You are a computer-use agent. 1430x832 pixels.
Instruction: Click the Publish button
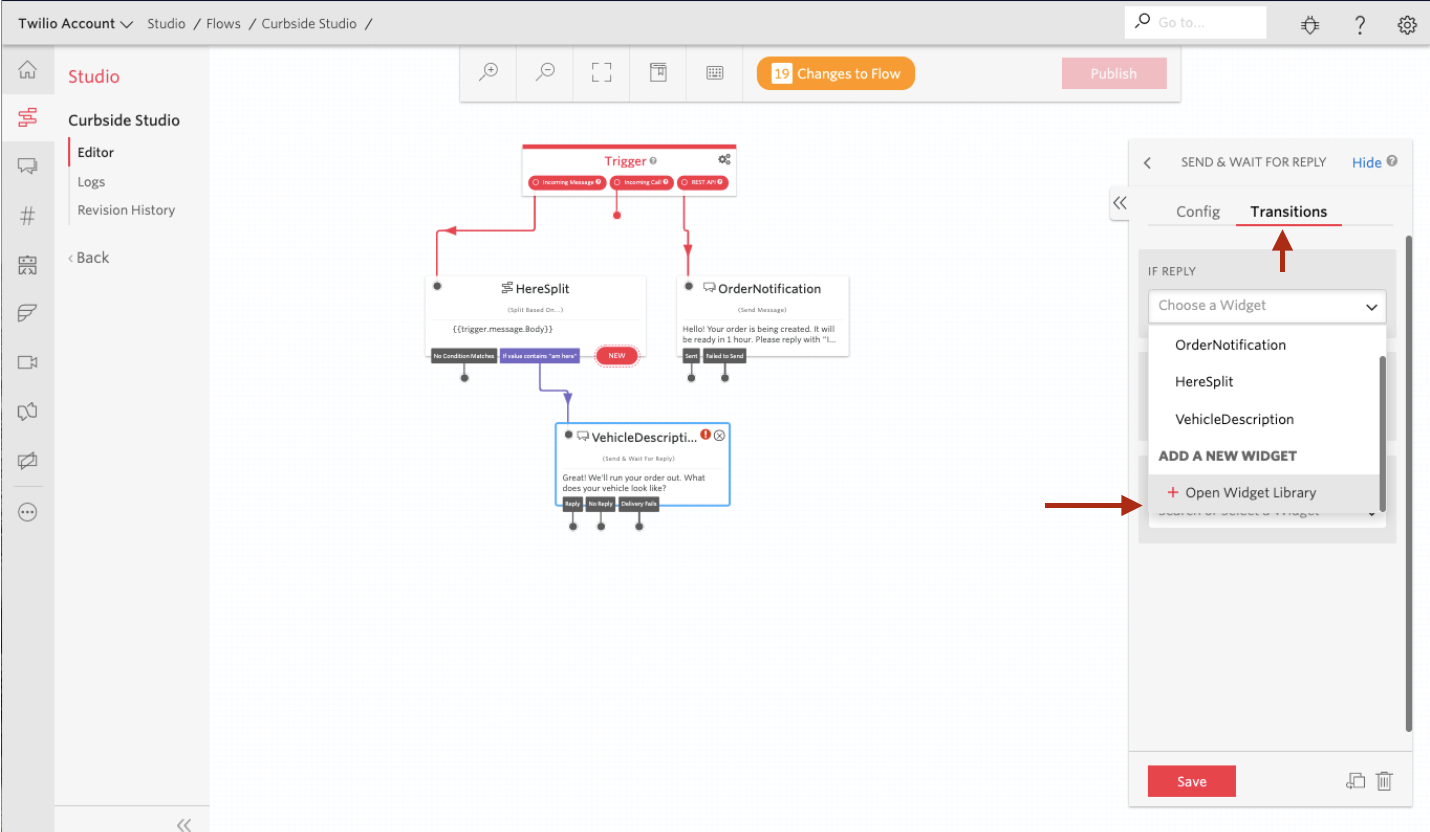click(x=1113, y=73)
